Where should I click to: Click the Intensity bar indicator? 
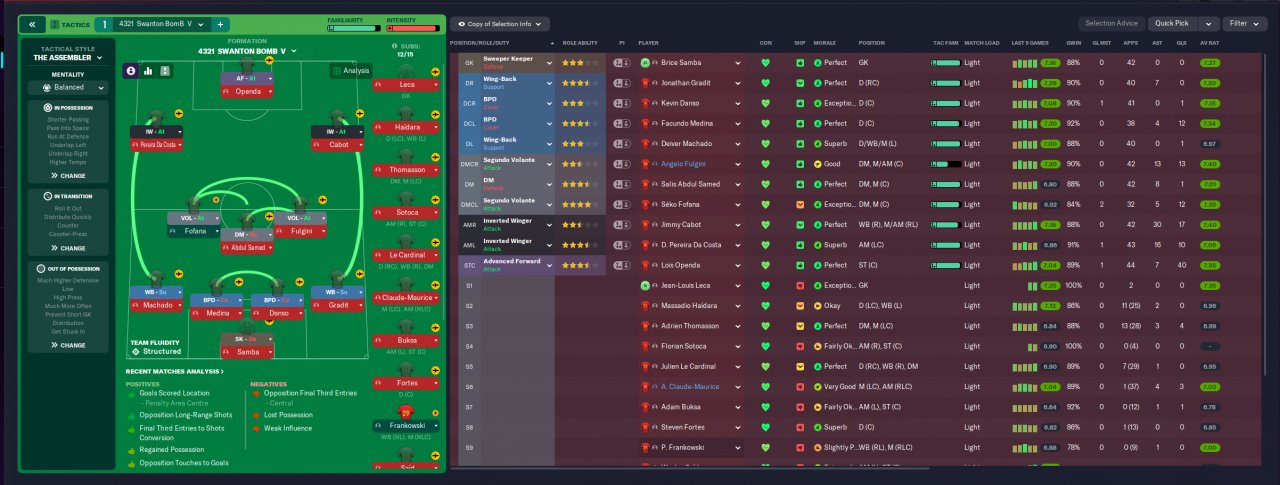(x=412, y=28)
